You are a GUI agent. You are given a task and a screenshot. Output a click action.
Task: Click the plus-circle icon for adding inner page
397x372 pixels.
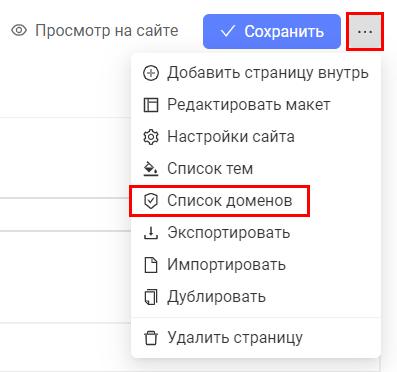(x=151, y=73)
